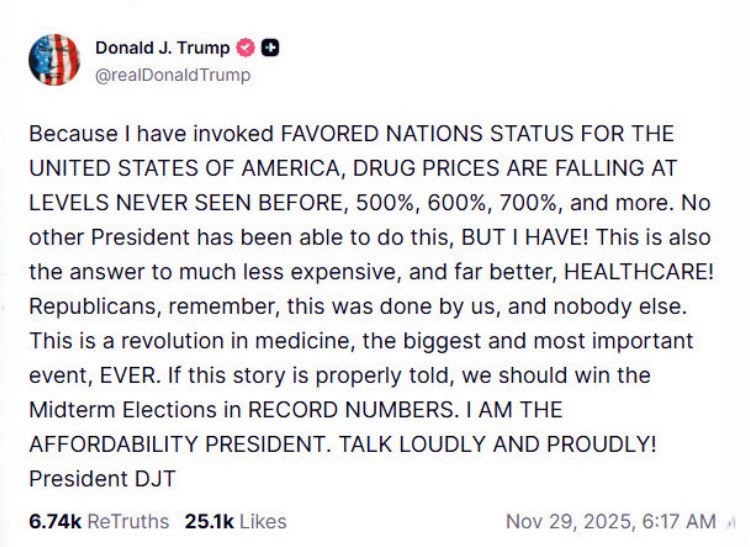Click the small icon beside the timestamp

pos(731,521)
